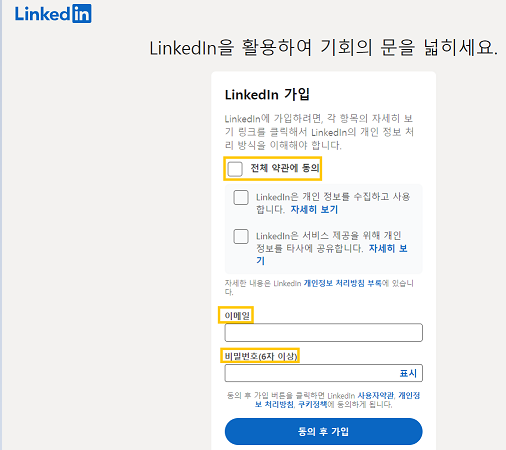Check the 전체 약관에 동의 checkbox
506x450 pixels.
click(235, 169)
